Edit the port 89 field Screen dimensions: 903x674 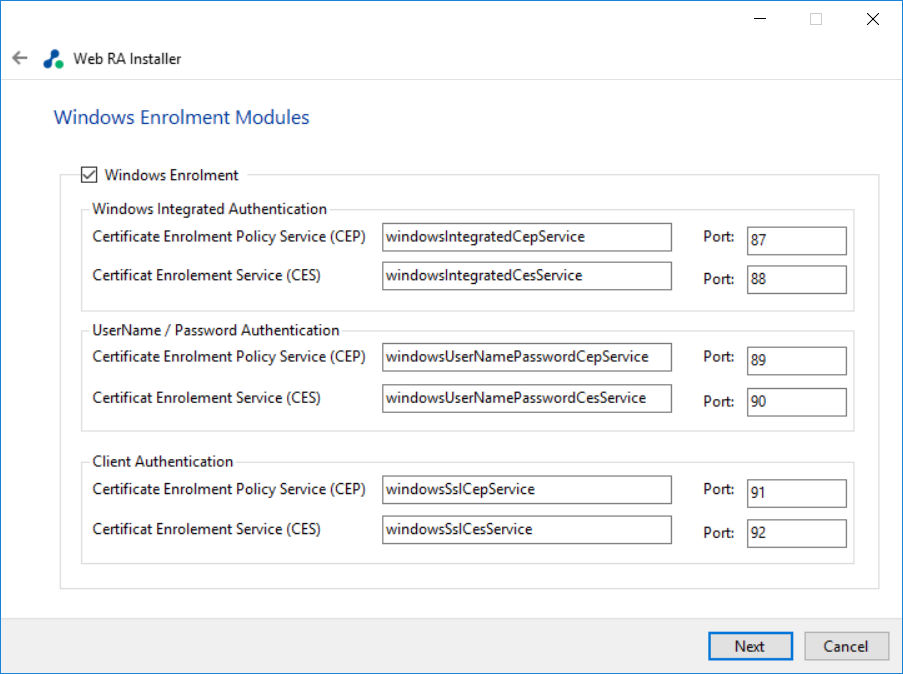796,361
